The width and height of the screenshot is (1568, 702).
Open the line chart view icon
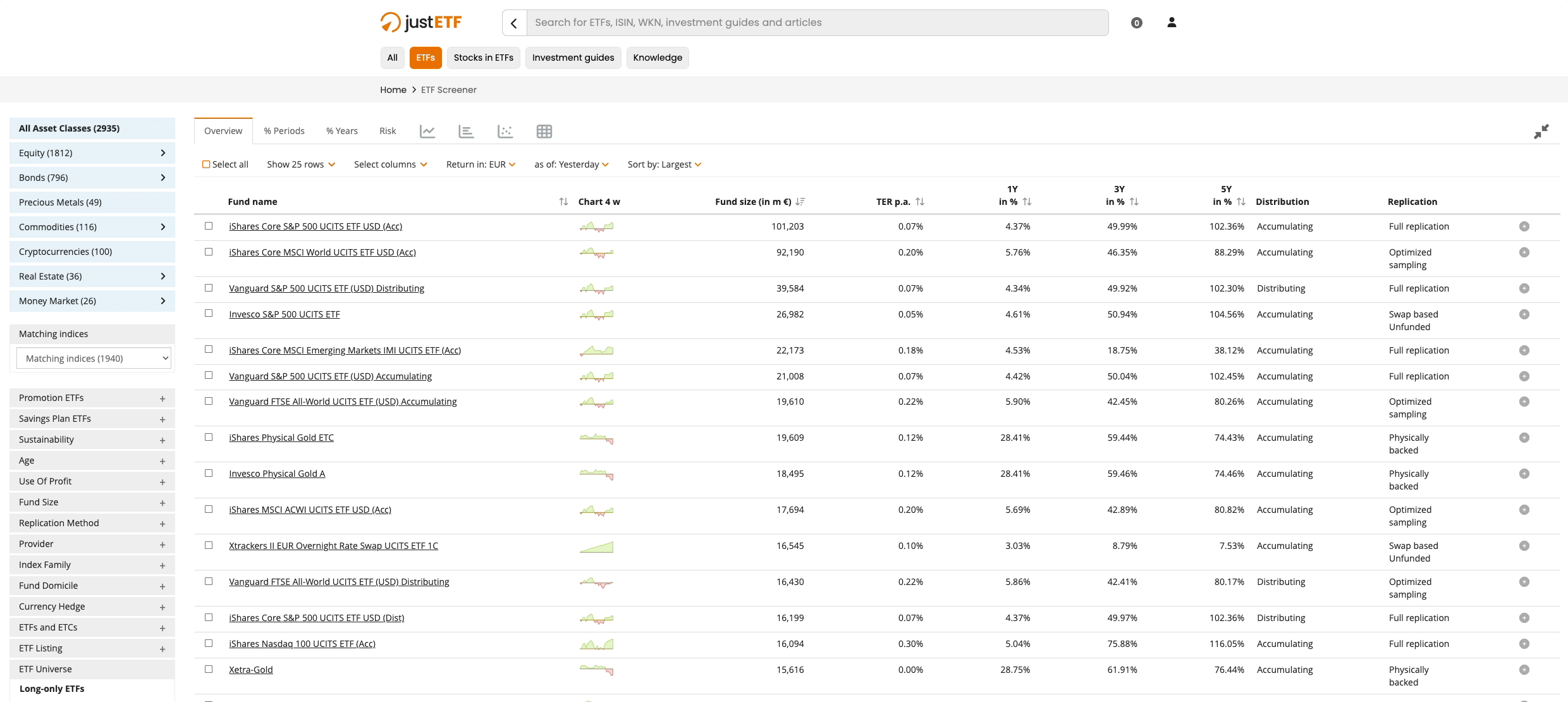click(427, 132)
